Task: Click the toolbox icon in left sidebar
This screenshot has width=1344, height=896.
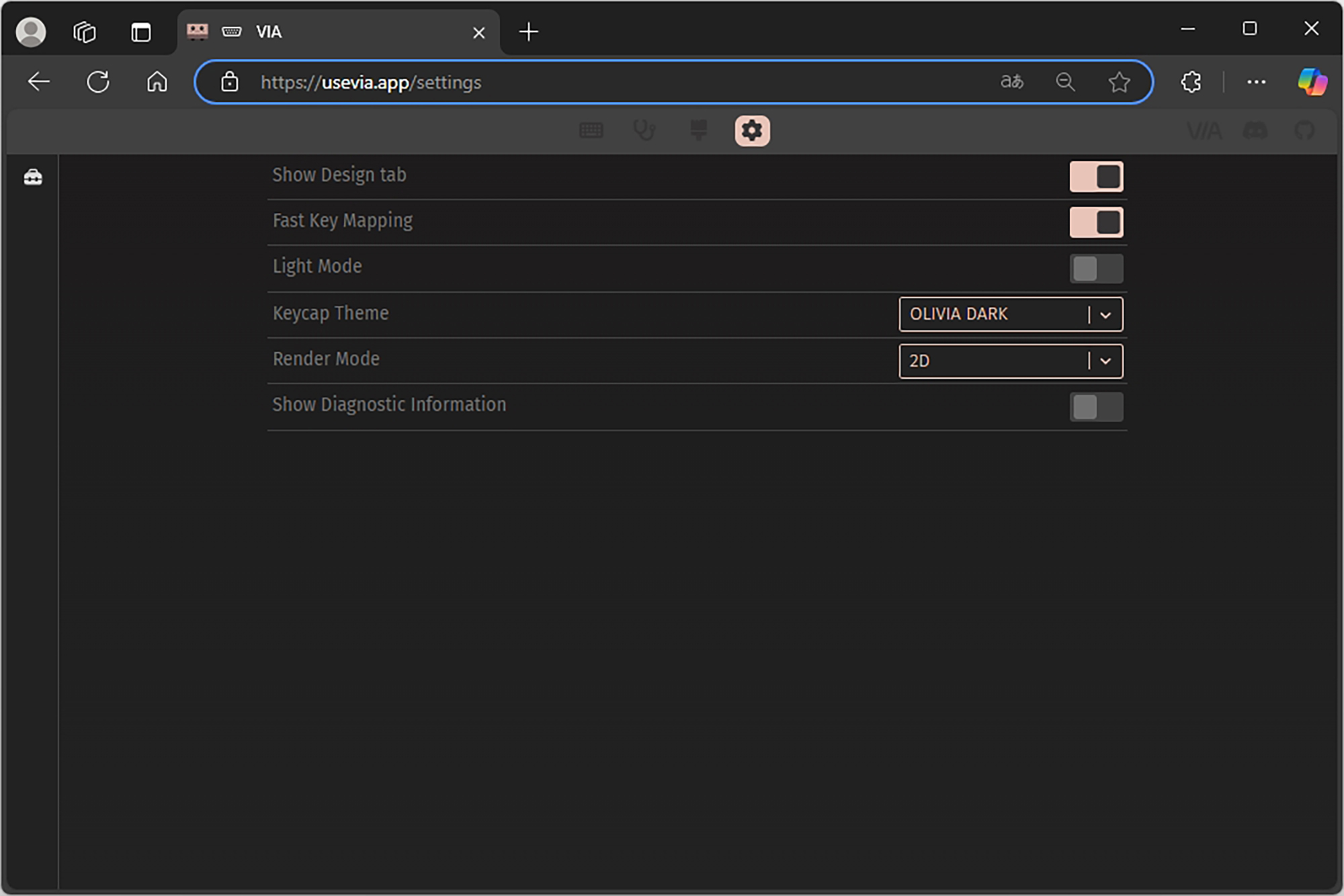Action: click(x=33, y=177)
